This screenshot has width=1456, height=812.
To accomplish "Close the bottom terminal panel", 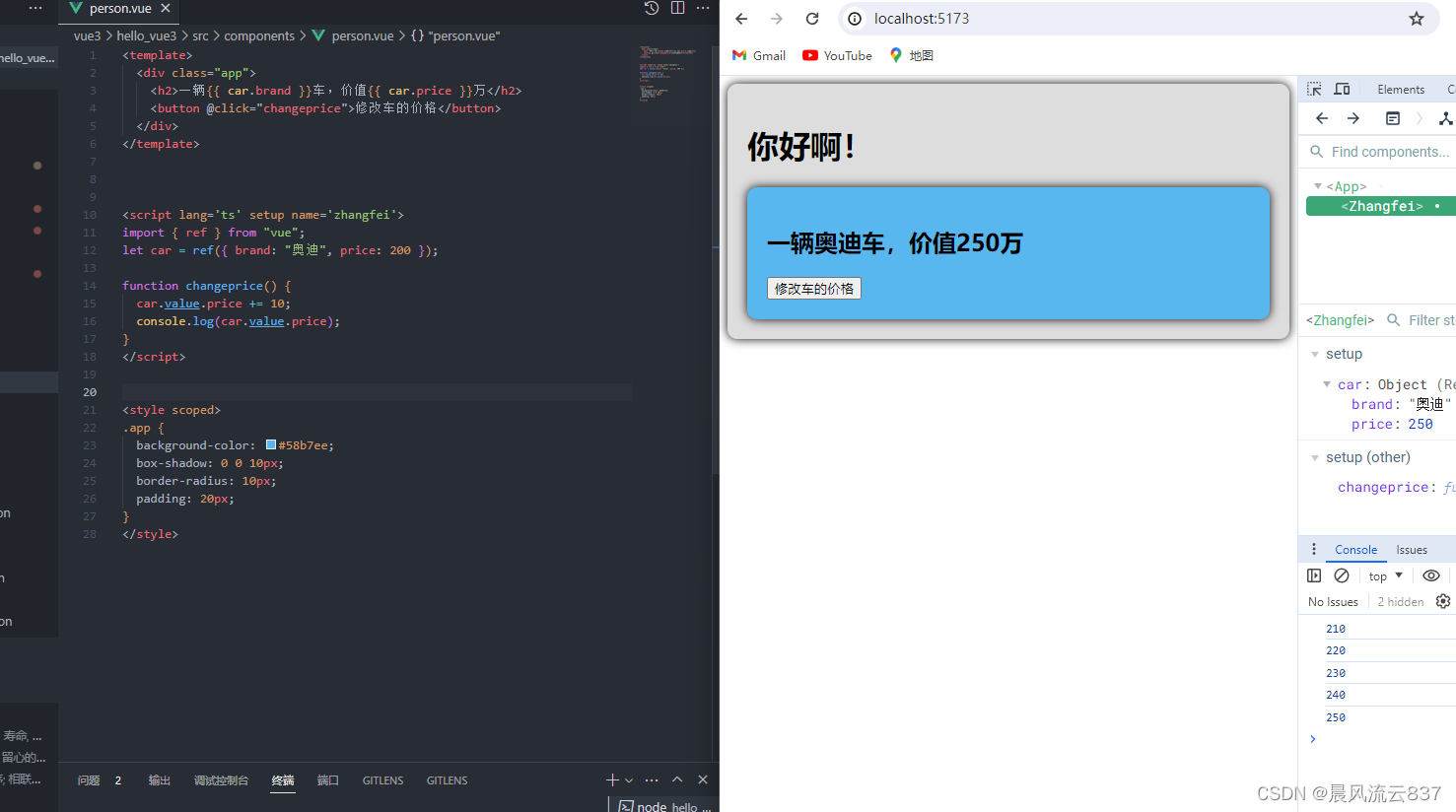I will click(703, 779).
